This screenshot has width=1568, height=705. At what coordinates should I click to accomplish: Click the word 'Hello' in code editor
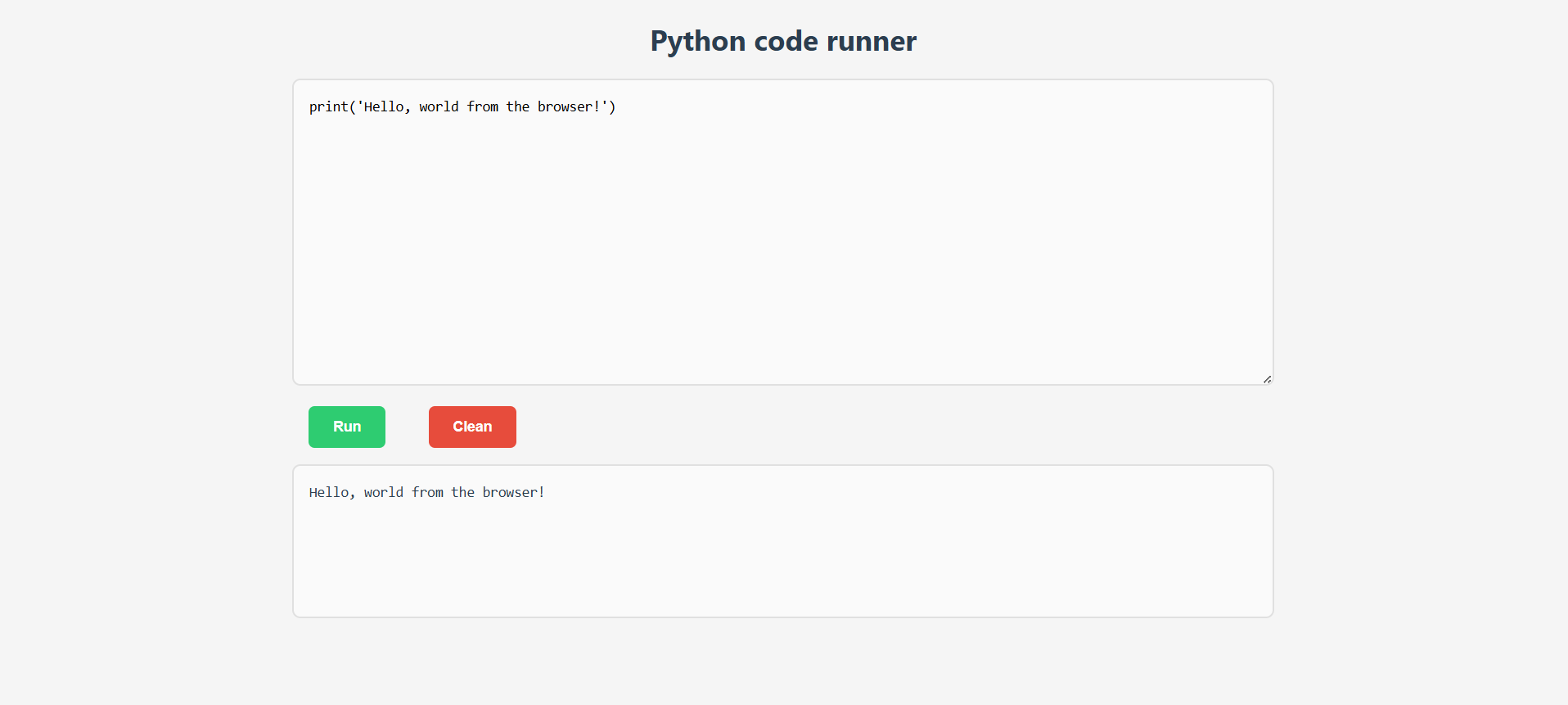tap(383, 106)
